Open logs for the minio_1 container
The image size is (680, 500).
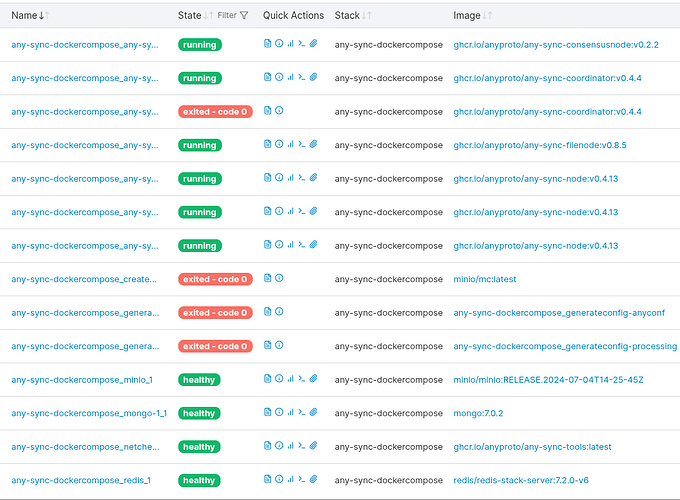268,379
